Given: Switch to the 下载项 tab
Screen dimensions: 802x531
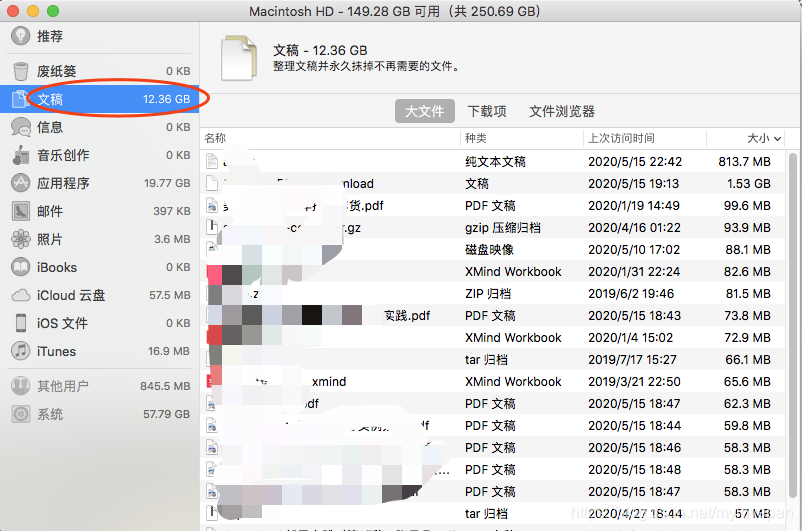Looking at the screenshot, I should point(487,111).
